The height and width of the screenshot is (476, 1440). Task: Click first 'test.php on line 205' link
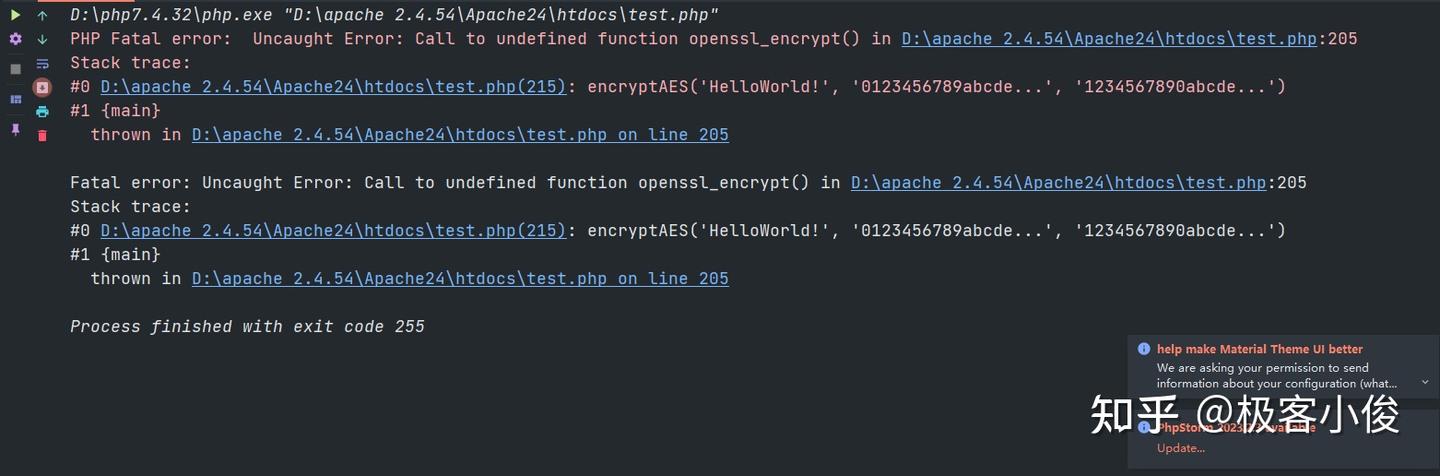tap(460, 135)
